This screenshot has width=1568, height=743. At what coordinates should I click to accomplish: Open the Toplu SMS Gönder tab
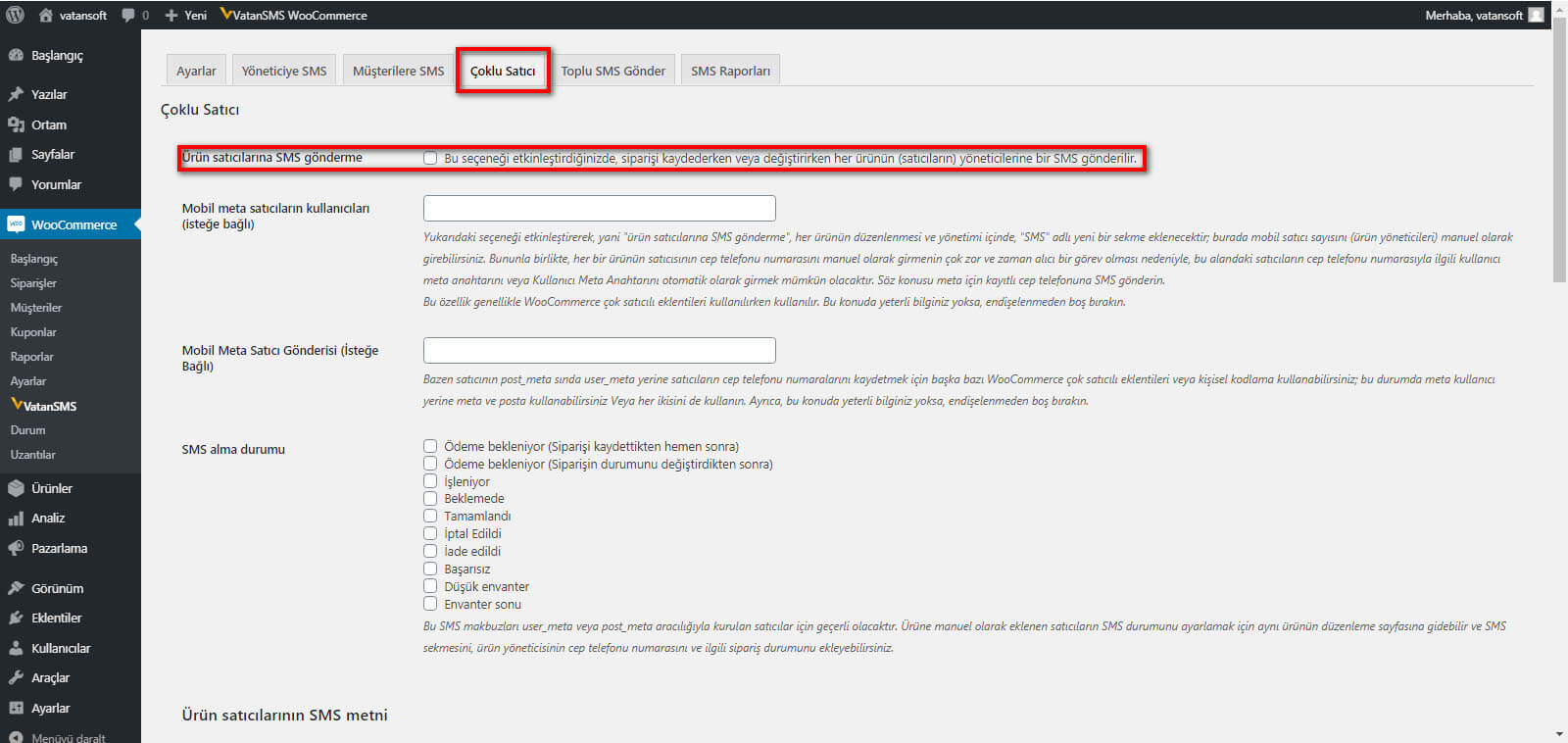coord(612,71)
